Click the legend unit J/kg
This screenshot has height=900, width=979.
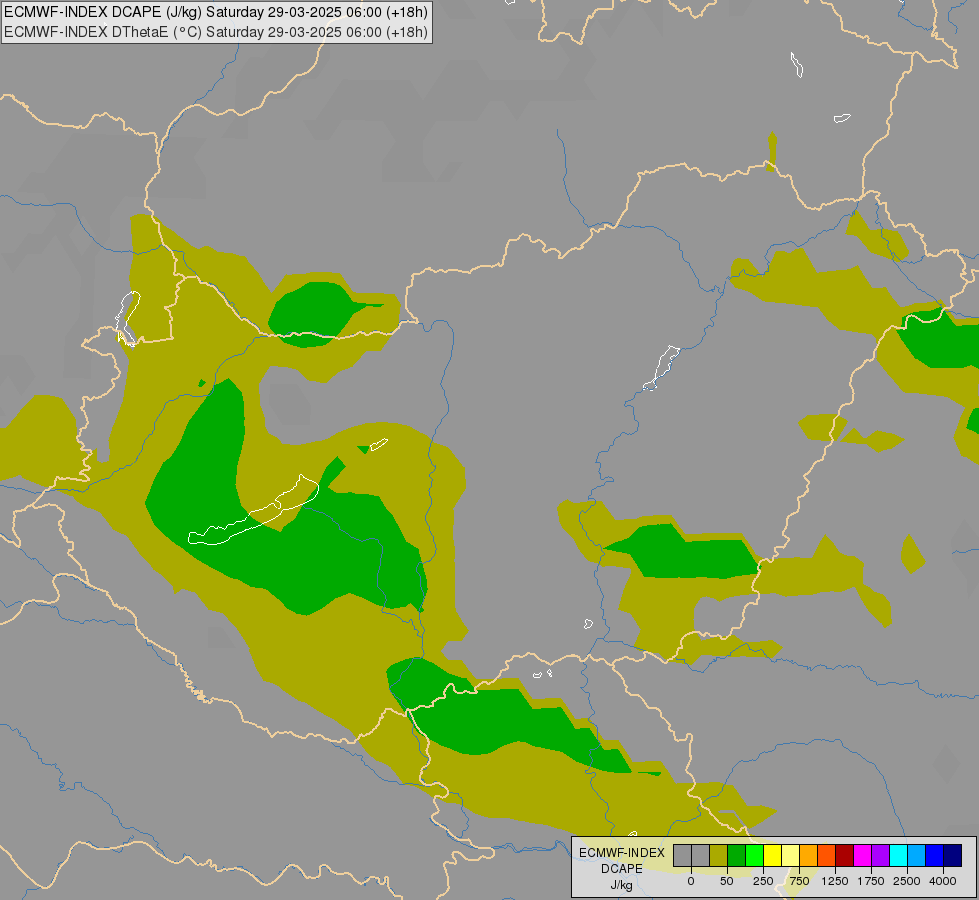tap(622, 886)
